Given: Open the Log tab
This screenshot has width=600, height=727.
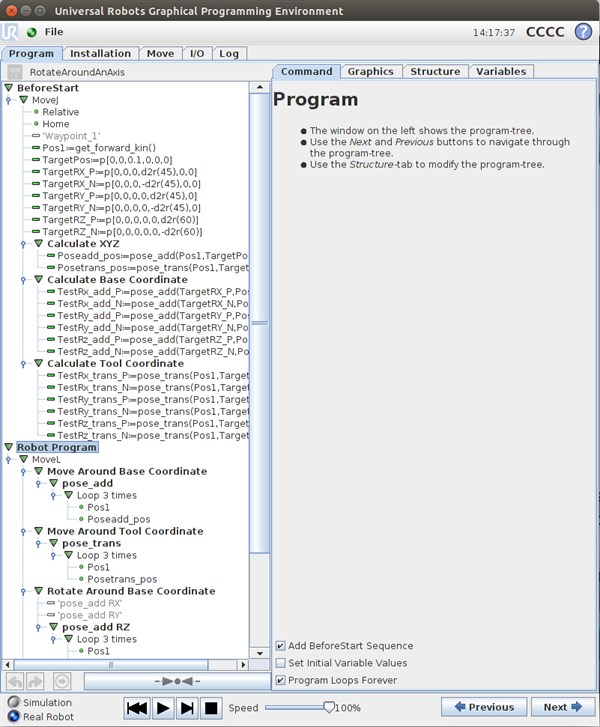Looking at the screenshot, I should tap(229, 54).
